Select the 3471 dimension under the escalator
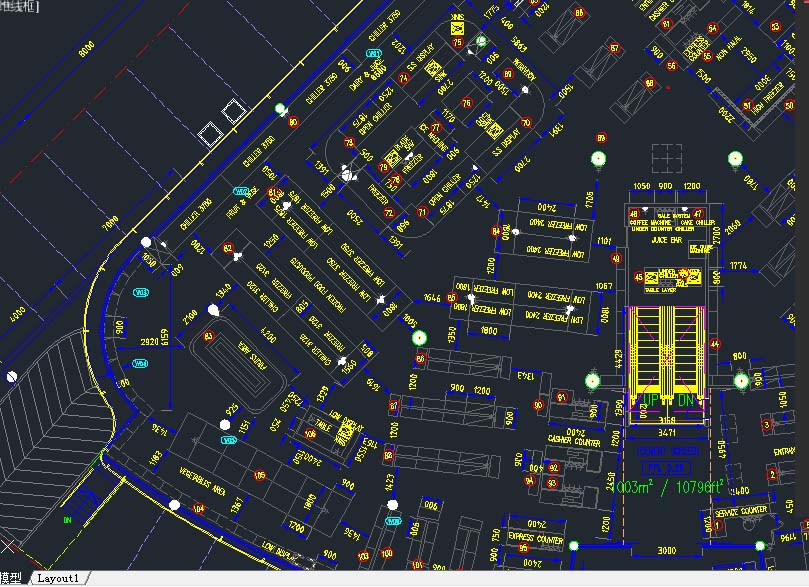 click(x=666, y=434)
